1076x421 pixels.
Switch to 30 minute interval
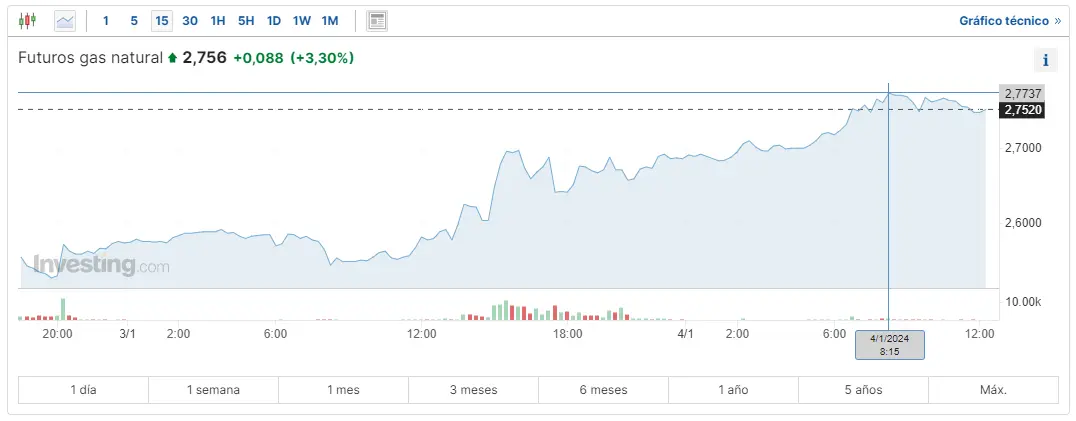point(190,20)
